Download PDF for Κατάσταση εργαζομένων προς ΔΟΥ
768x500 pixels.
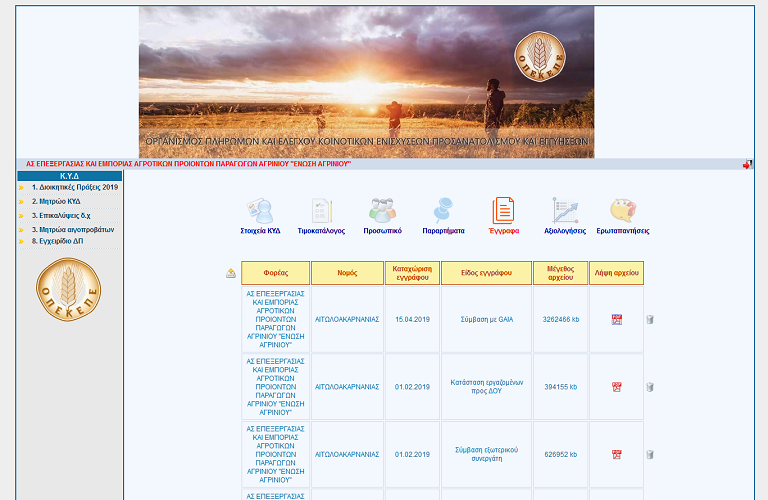coord(616,387)
